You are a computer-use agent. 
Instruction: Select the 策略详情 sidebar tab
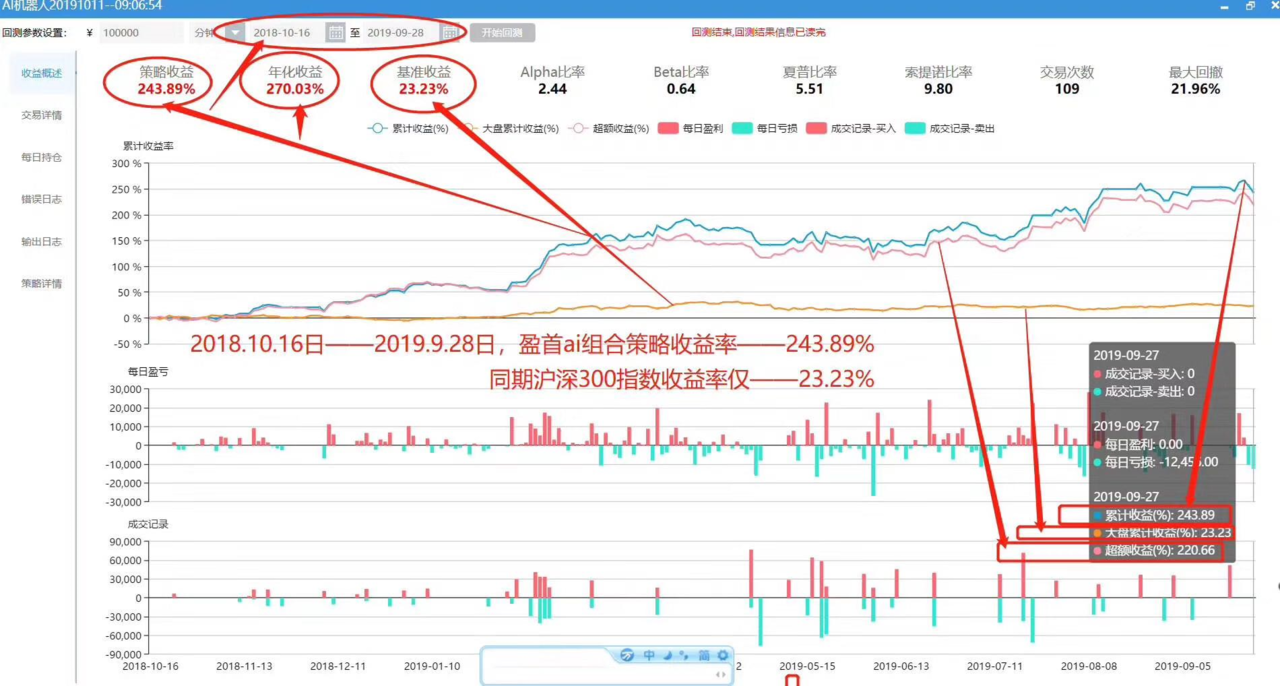(42, 283)
